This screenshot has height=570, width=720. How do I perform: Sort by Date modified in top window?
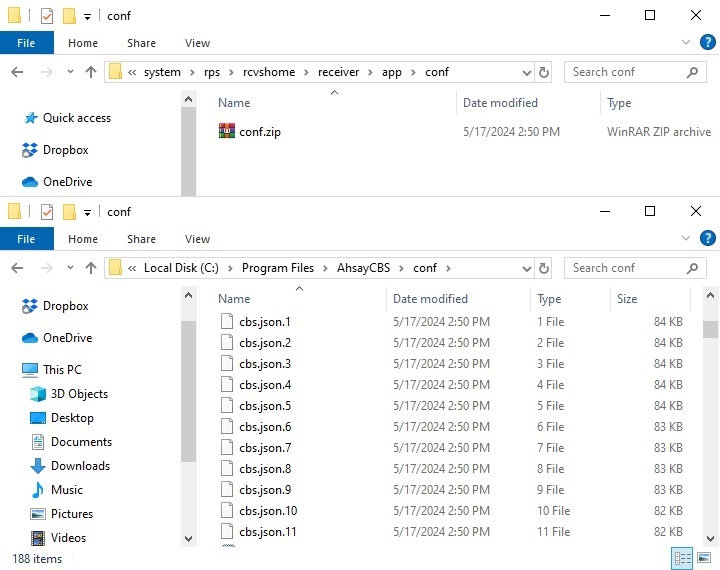(500, 103)
